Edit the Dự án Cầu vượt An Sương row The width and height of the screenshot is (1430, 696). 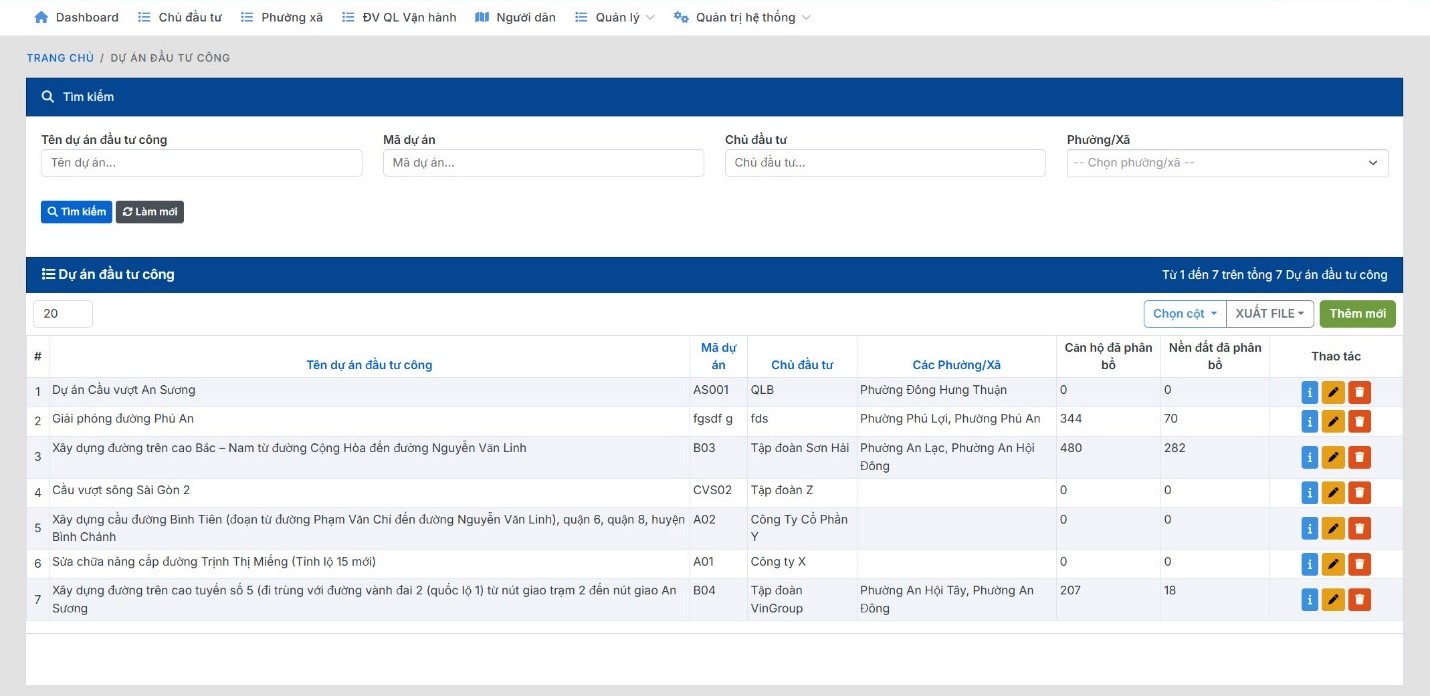(x=1333, y=392)
